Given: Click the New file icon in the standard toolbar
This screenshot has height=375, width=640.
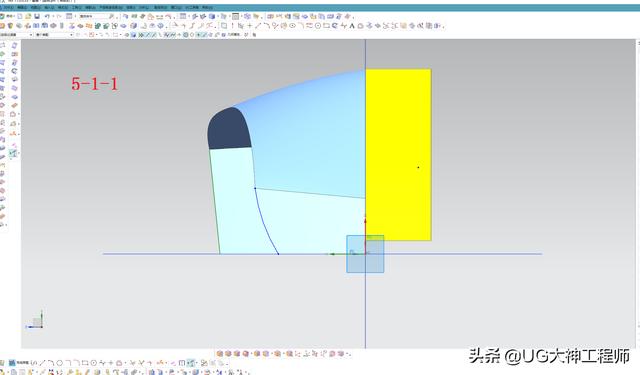Looking at the screenshot, I should (x=20, y=16).
